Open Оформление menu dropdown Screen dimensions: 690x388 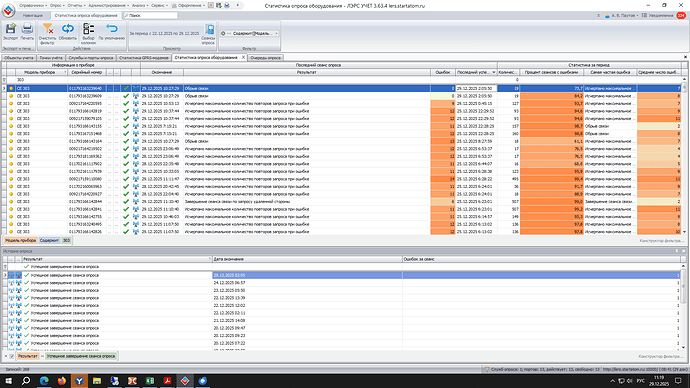coord(188,5)
